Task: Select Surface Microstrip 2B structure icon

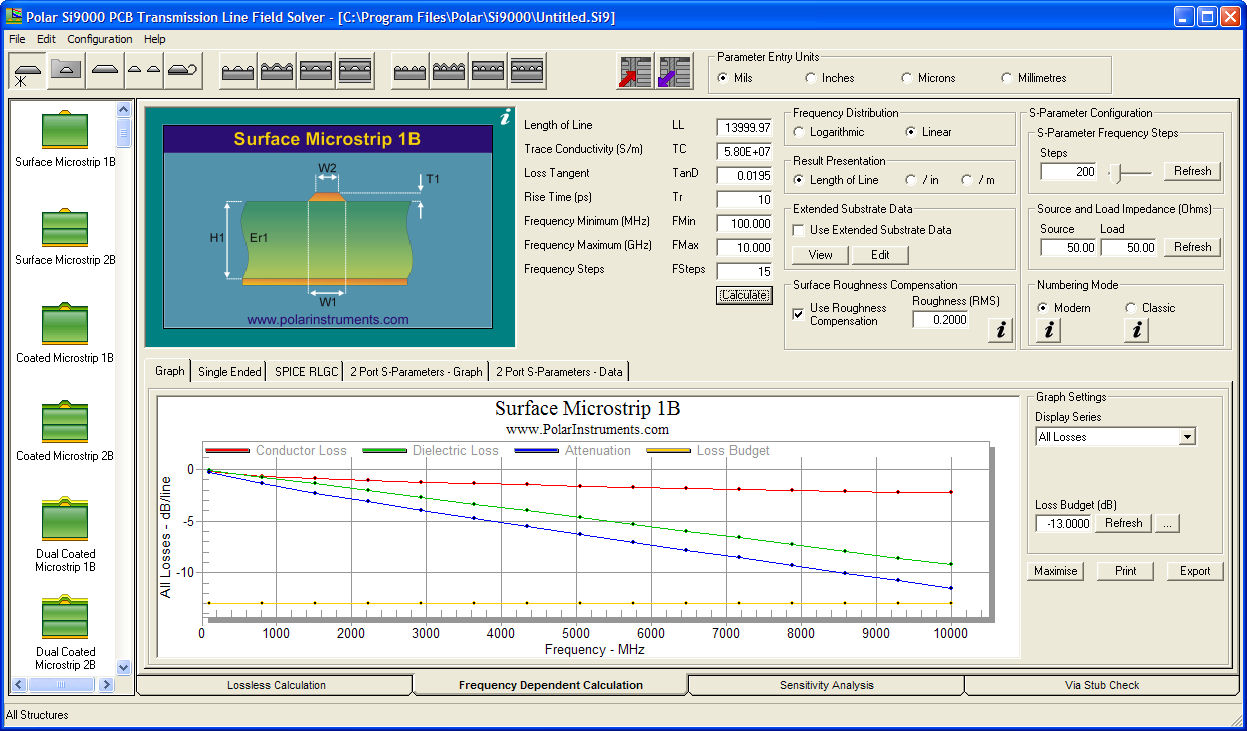Action: 65,226
